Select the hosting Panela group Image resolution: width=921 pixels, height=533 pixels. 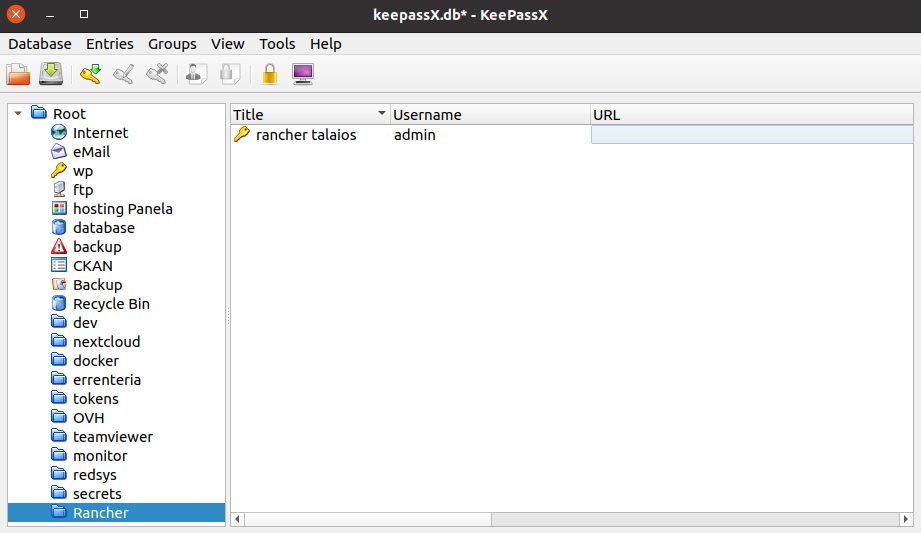(122, 209)
